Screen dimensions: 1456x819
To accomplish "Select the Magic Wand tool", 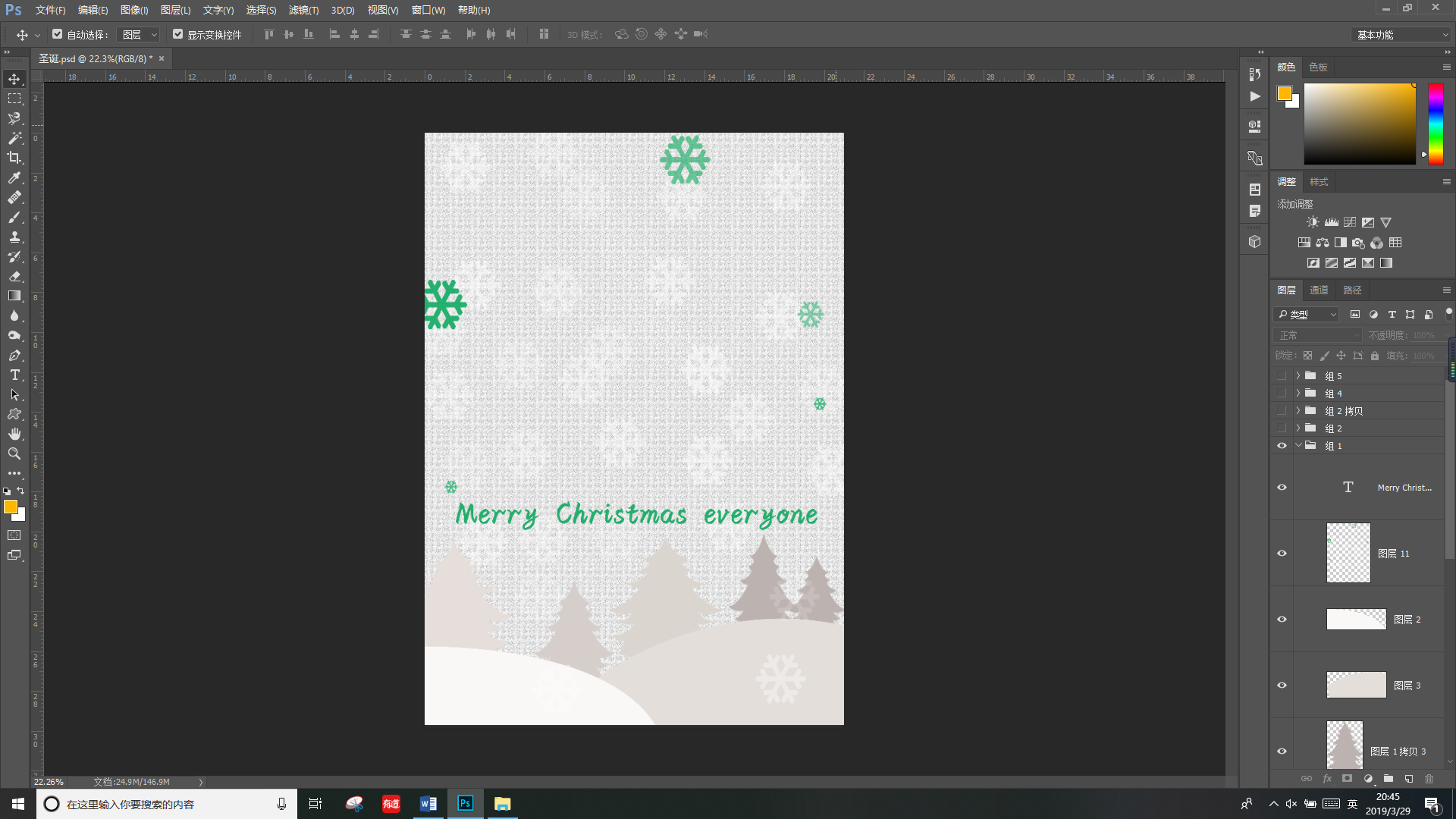I will point(14,138).
